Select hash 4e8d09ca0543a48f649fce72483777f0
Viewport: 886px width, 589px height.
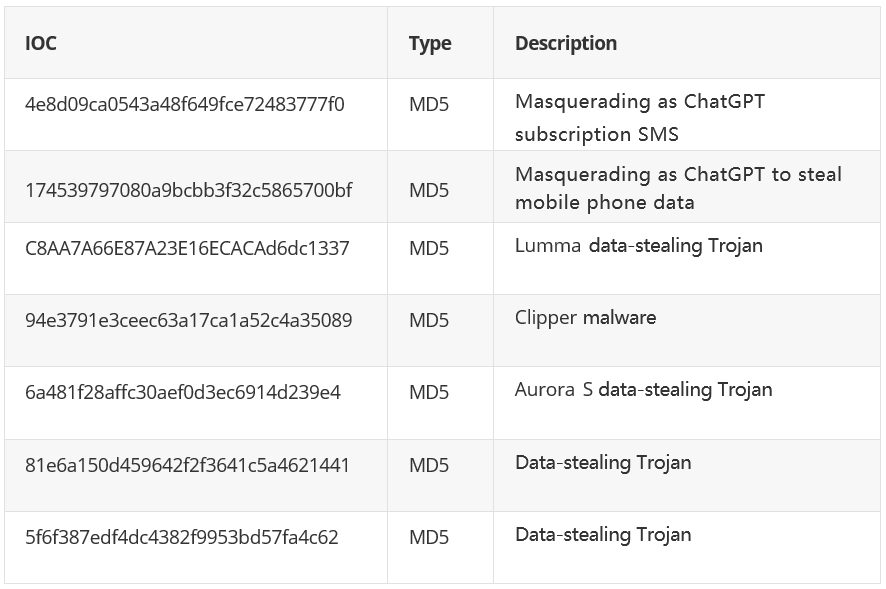(185, 105)
